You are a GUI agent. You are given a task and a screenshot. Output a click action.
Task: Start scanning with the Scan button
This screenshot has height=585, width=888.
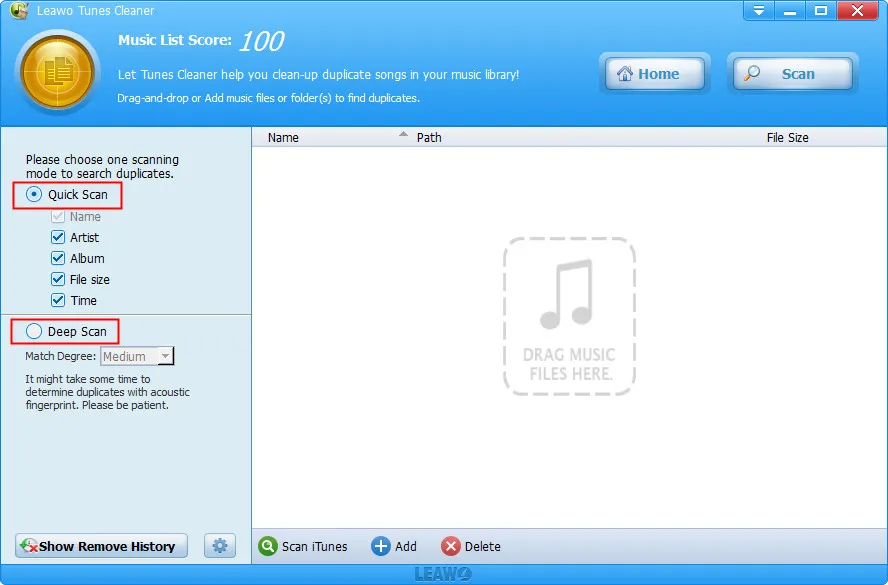792,74
